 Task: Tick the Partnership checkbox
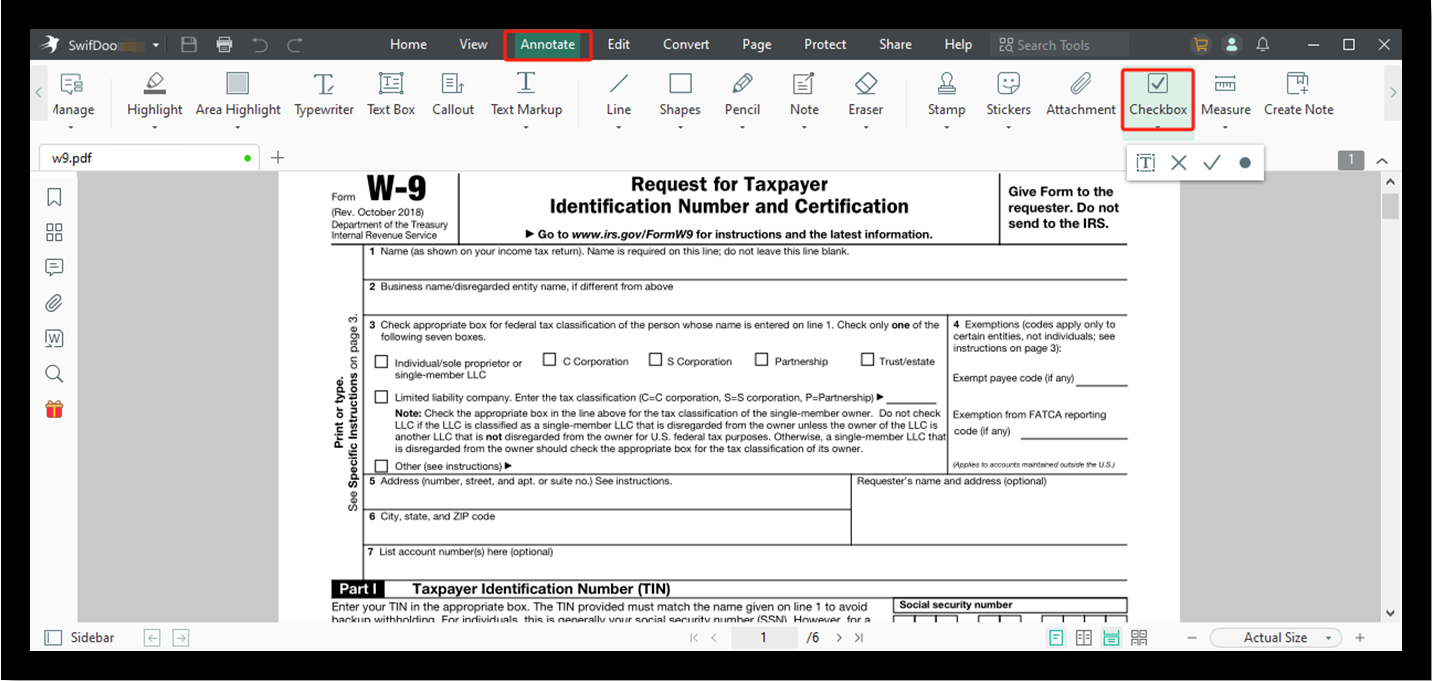point(762,360)
